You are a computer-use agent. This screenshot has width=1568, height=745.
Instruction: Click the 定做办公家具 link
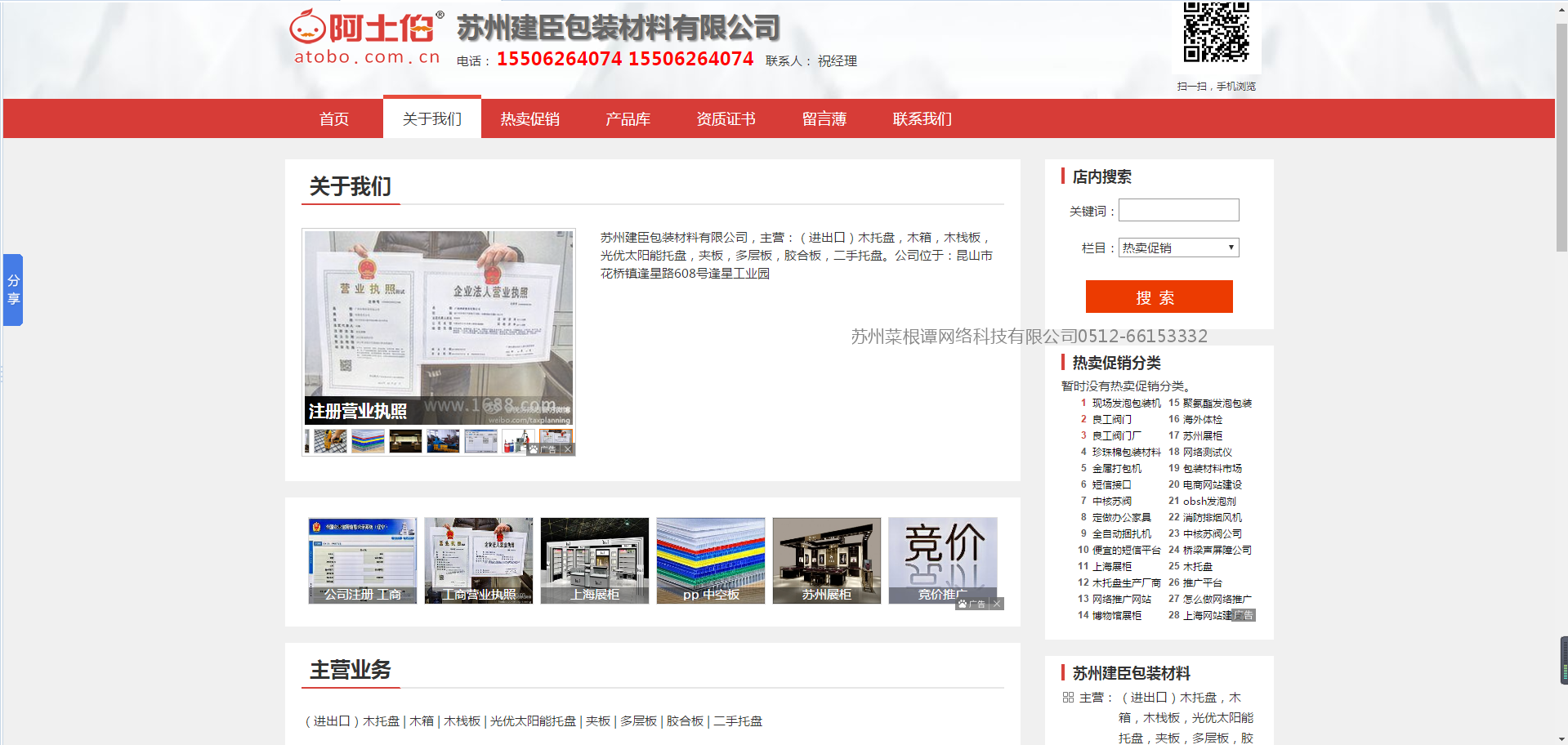tap(1122, 517)
